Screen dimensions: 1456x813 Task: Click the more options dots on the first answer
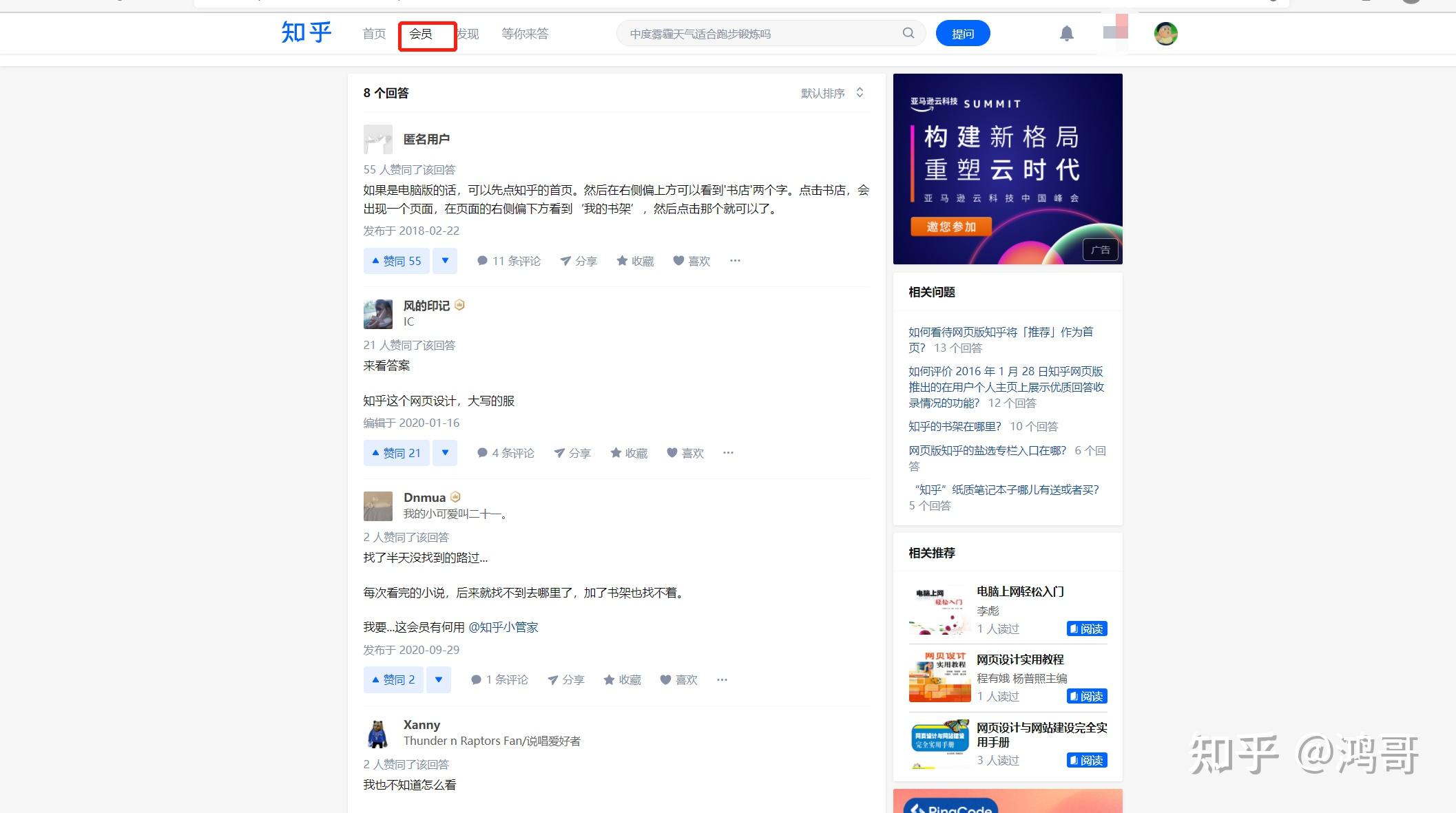click(734, 261)
